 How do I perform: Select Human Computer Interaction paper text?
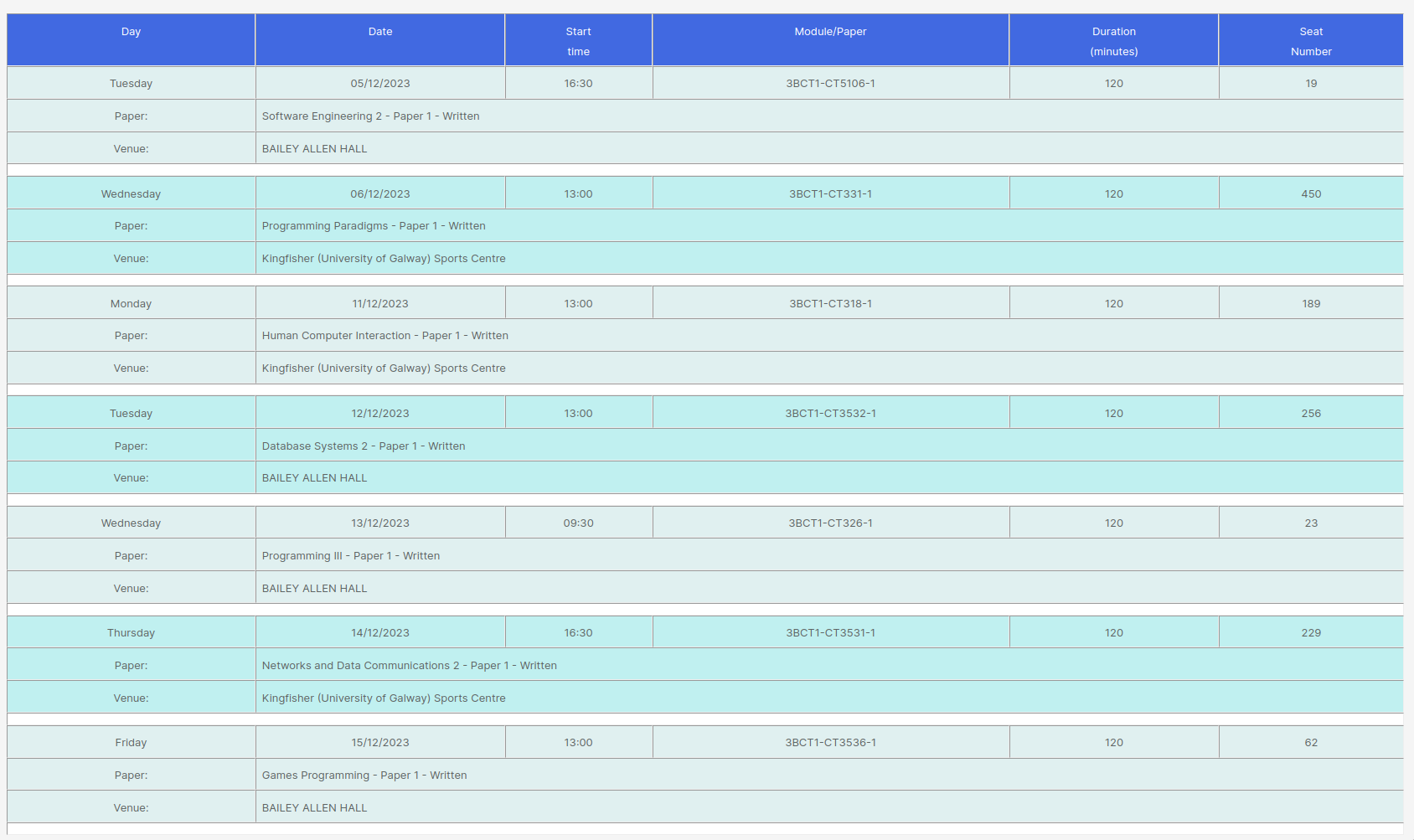pos(385,336)
